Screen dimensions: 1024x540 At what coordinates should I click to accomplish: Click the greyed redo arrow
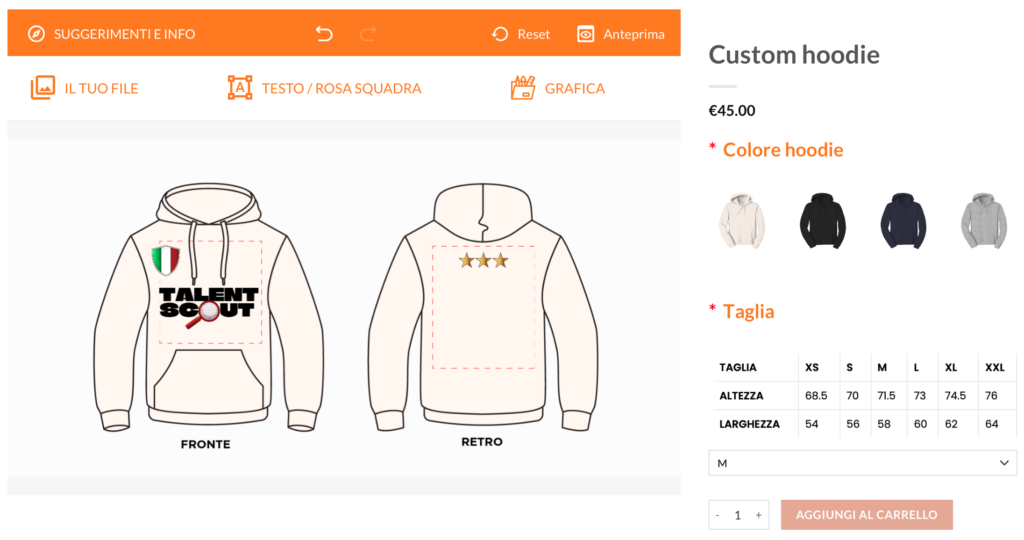[x=368, y=34]
